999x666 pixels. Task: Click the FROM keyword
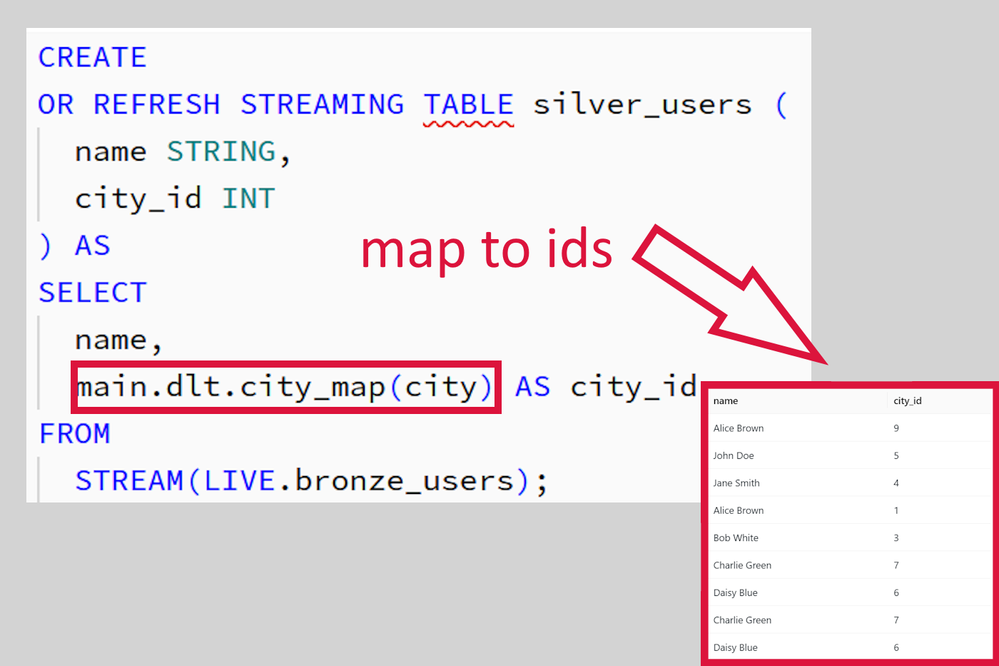coord(74,434)
